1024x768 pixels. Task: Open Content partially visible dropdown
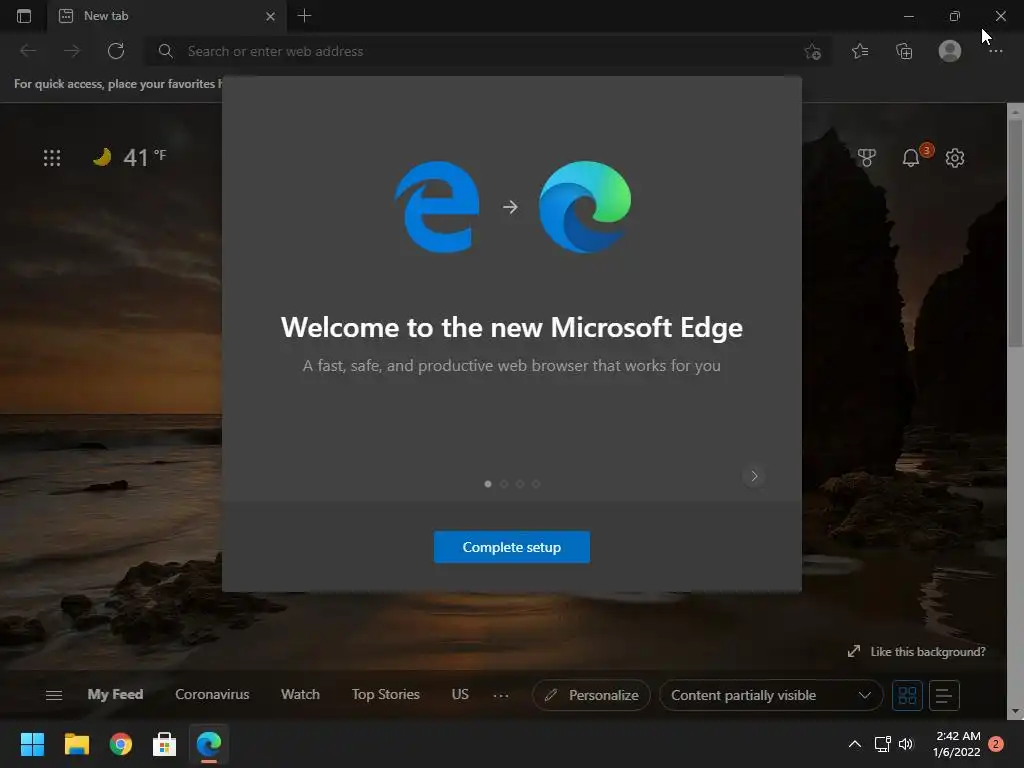pos(771,696)
